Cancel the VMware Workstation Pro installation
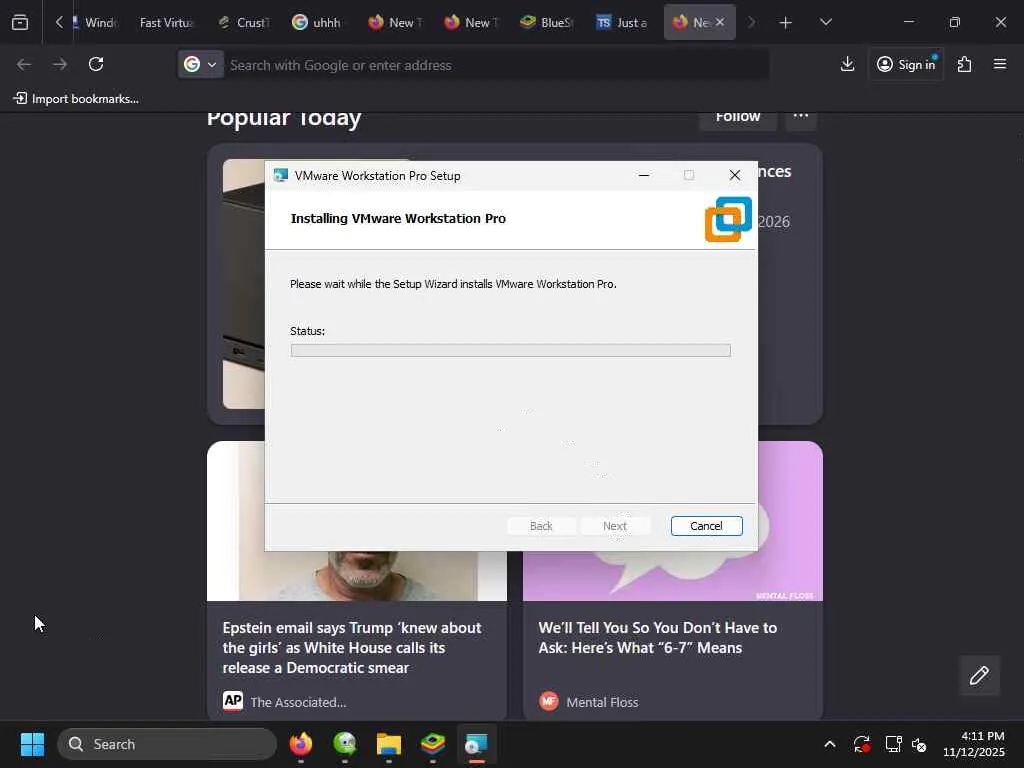Screen dimensions: 1024x768 coord(706,526)
